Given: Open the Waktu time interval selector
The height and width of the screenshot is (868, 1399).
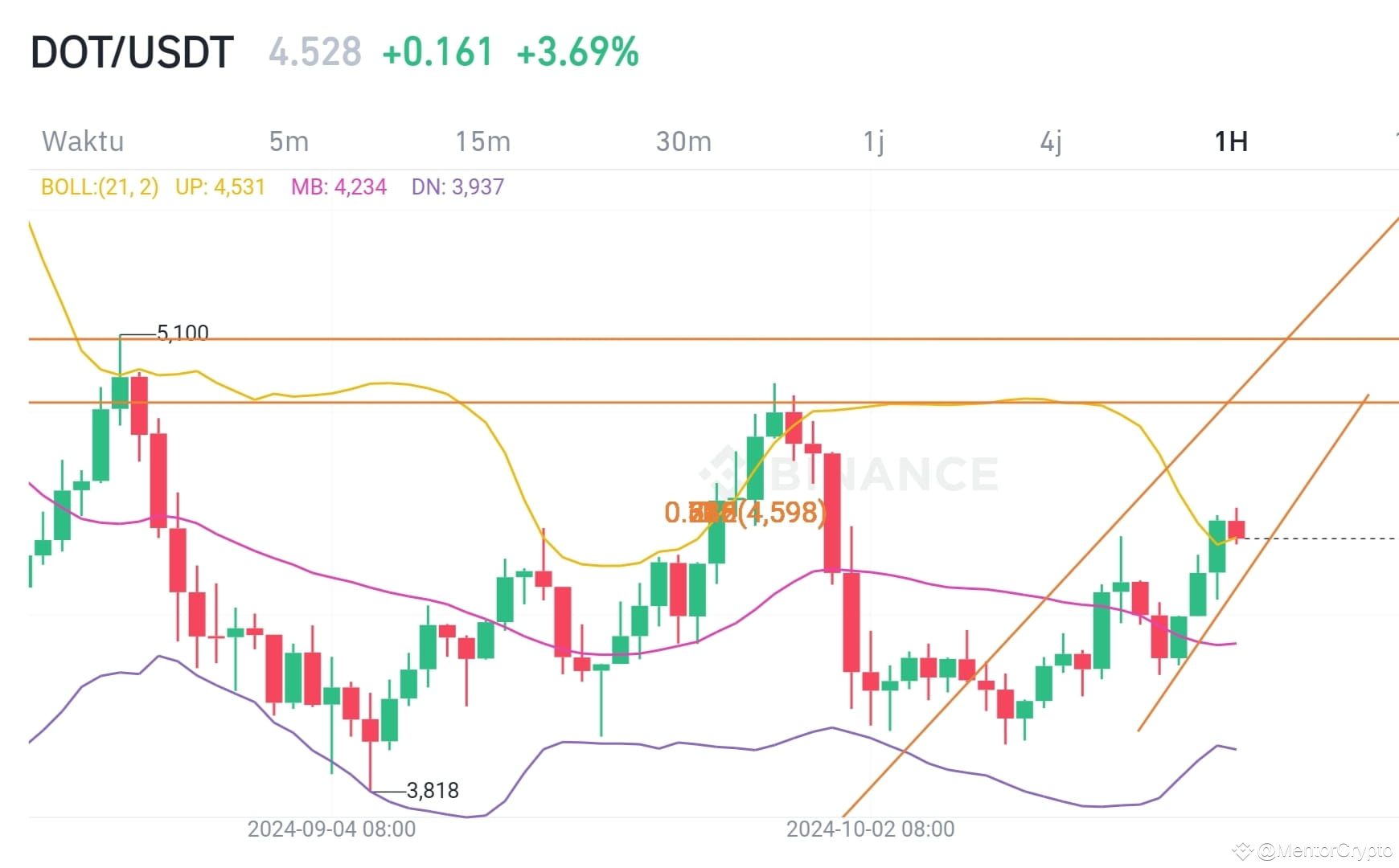Looking at the screenshot, I should click(83, 141).
